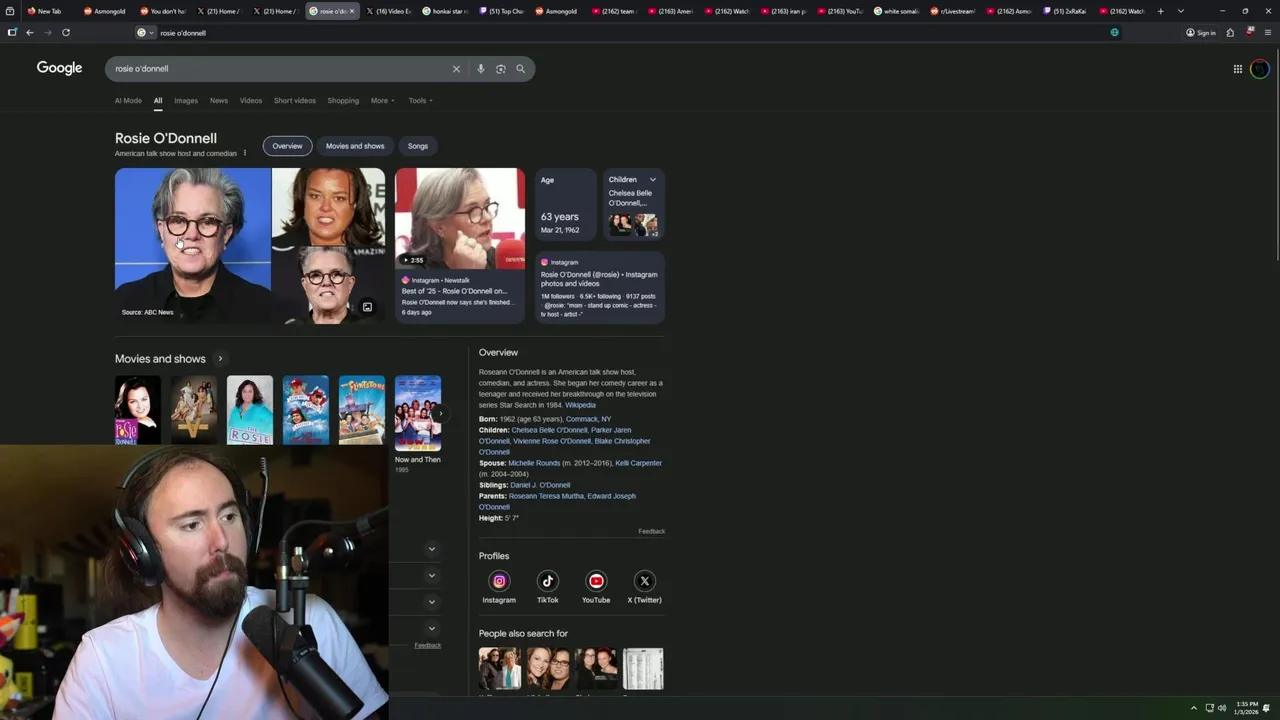
Task: Click the Google search input field
Action: [280, 69]
